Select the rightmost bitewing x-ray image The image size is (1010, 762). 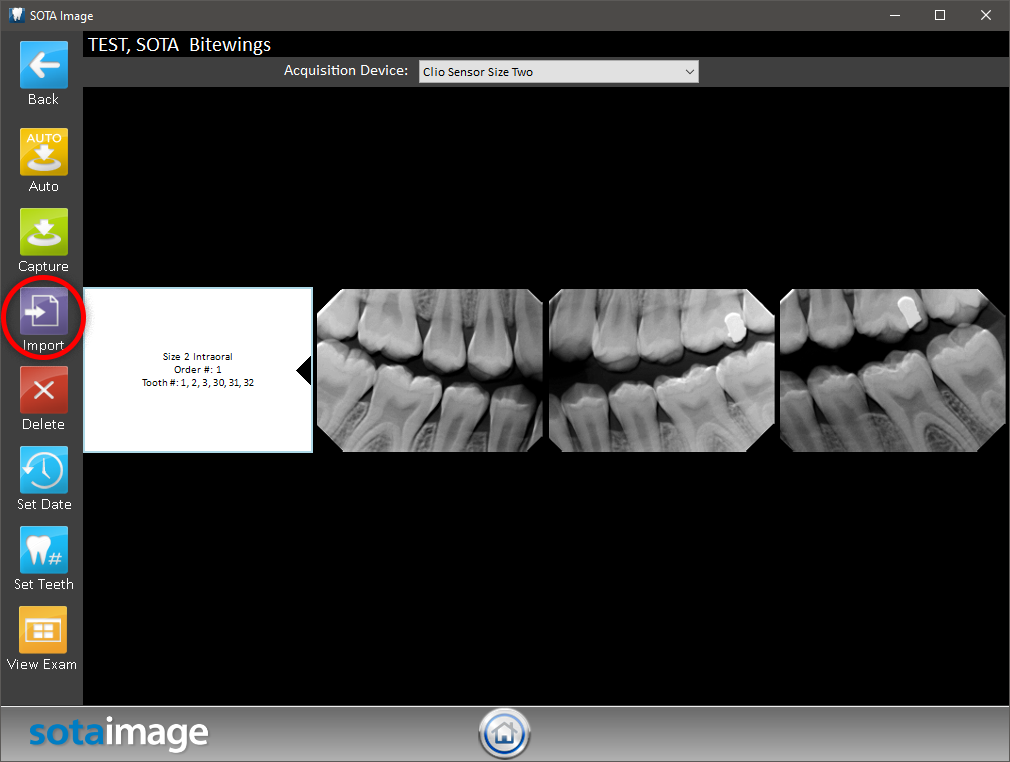click(892, 370)
